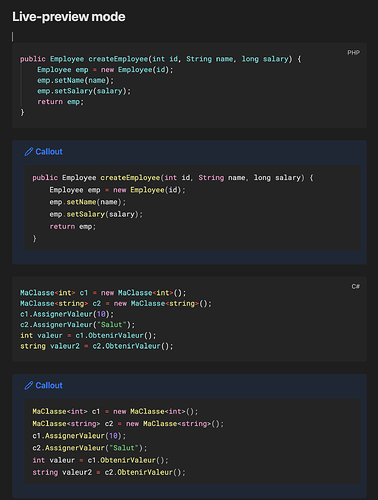This screenshot has height=500, width=378.
Task: Click 'Employee emp = new Employee(id);' in first Callout
Action: tap(117, 190)
